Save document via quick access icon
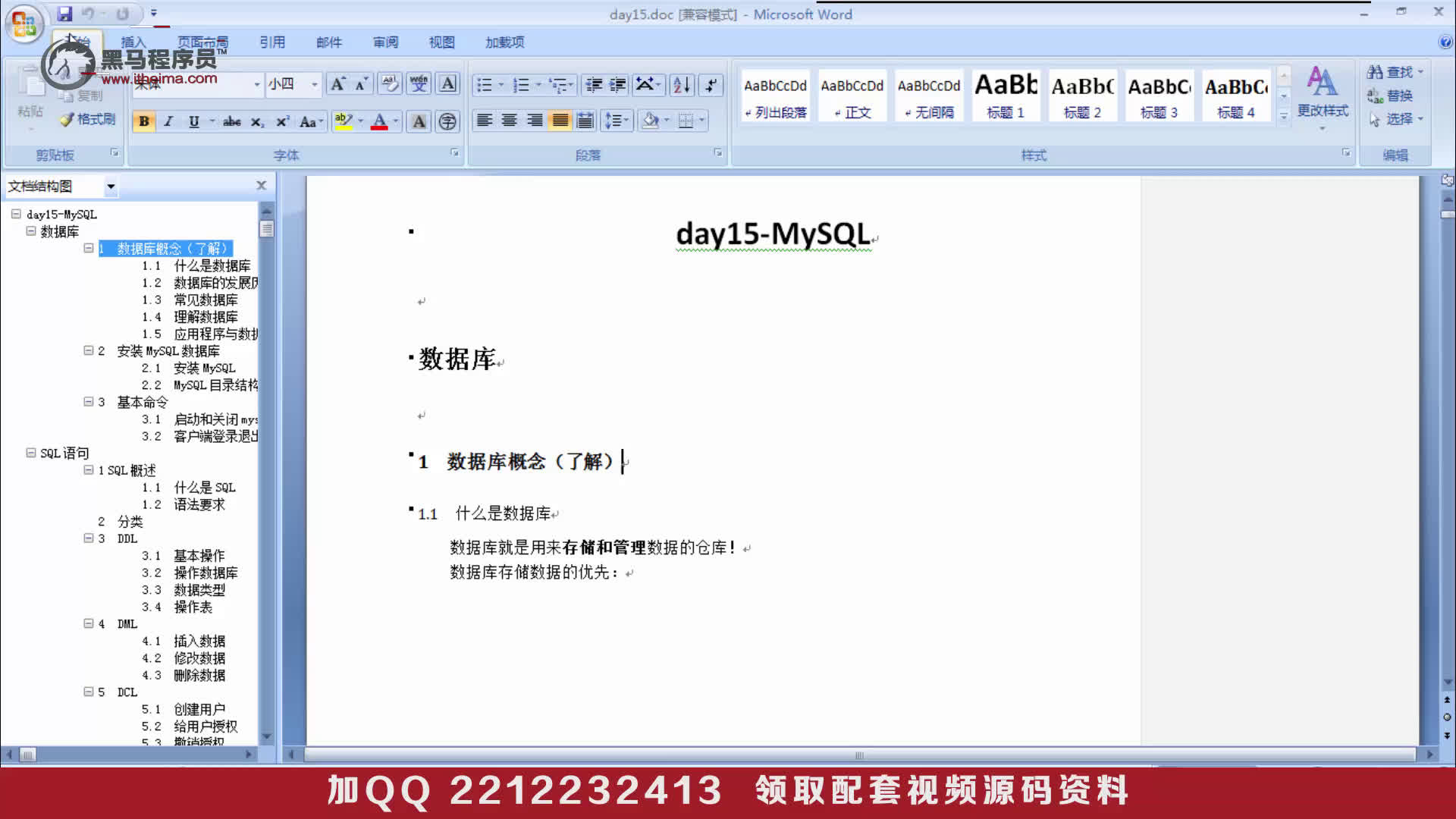 [x=64, y=14]
